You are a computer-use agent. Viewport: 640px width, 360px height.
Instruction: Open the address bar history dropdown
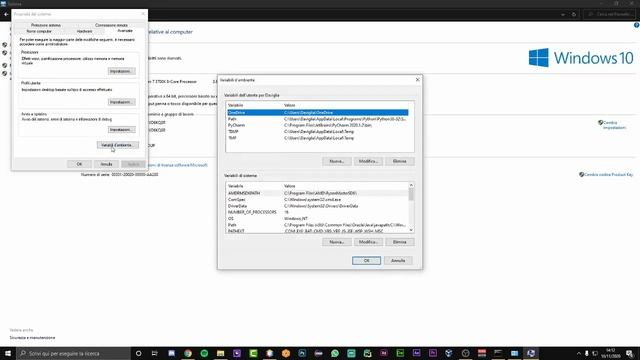[x=563, y=14]
